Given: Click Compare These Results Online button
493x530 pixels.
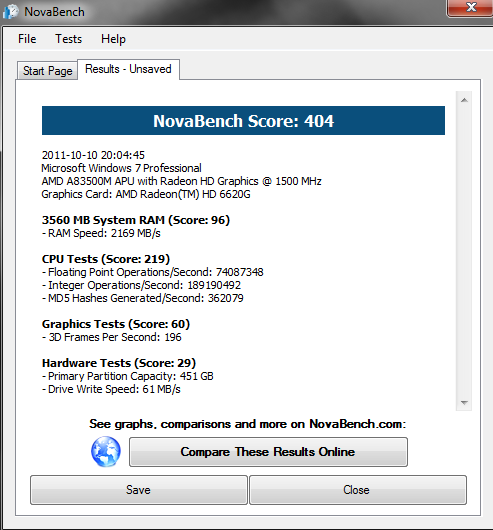Looking at the screenshot, I should [268, 452].
